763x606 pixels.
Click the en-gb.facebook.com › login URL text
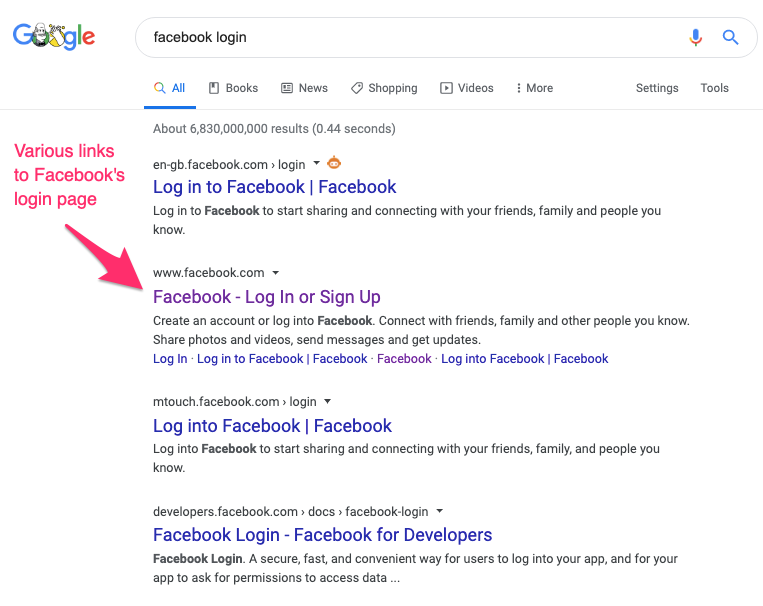(229, 165)
